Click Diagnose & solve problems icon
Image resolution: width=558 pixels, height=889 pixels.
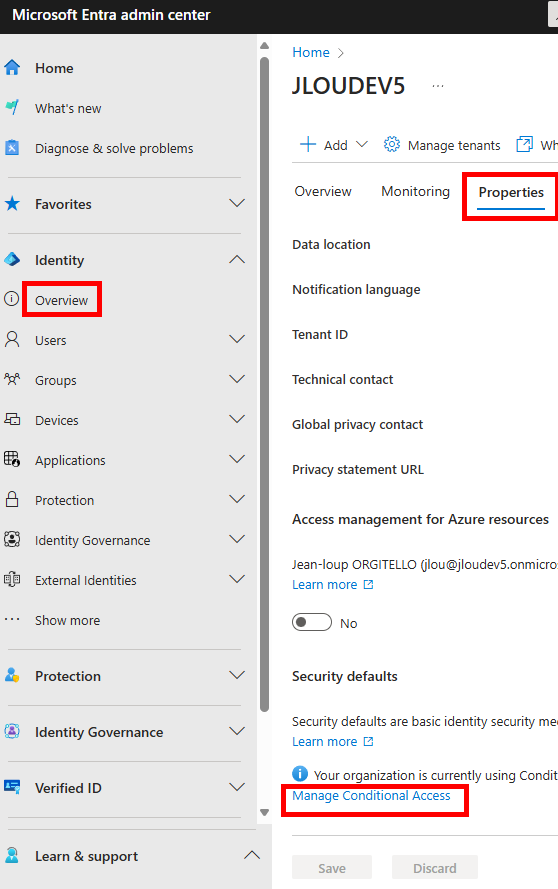click(12, 148)
